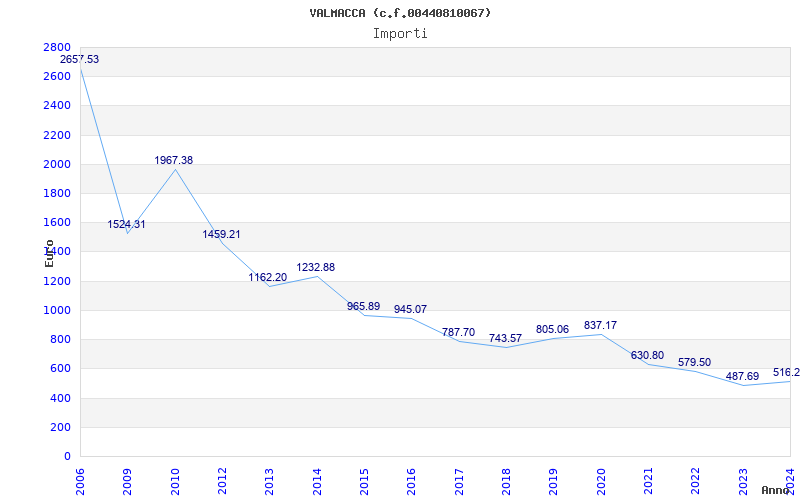This screenshot has height=500, width=800.
Task: Click the 2020 x-axis year label
Action: [x=601, y=481]
